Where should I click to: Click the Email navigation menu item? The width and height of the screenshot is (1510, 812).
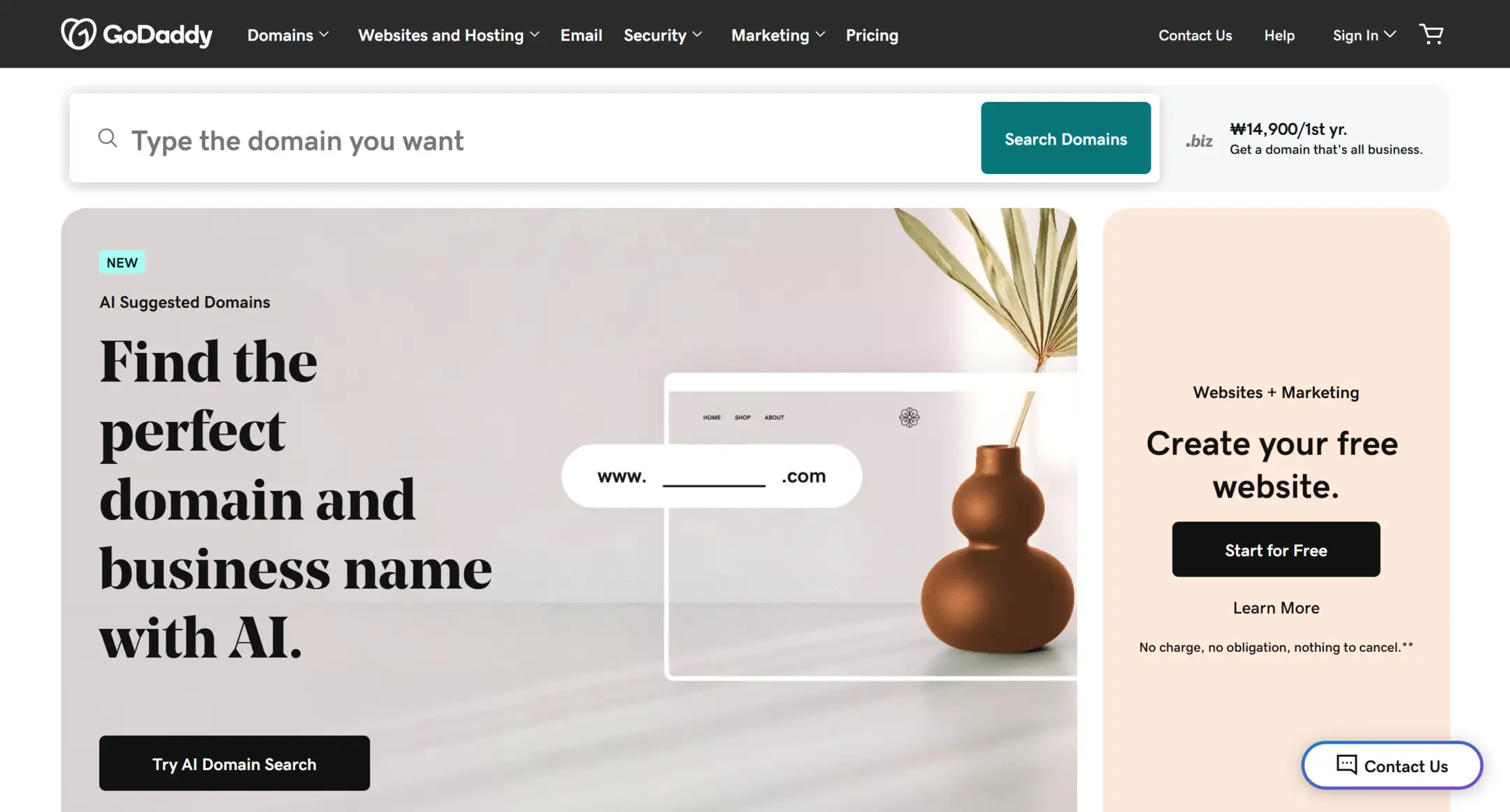(x=581, y=34)
